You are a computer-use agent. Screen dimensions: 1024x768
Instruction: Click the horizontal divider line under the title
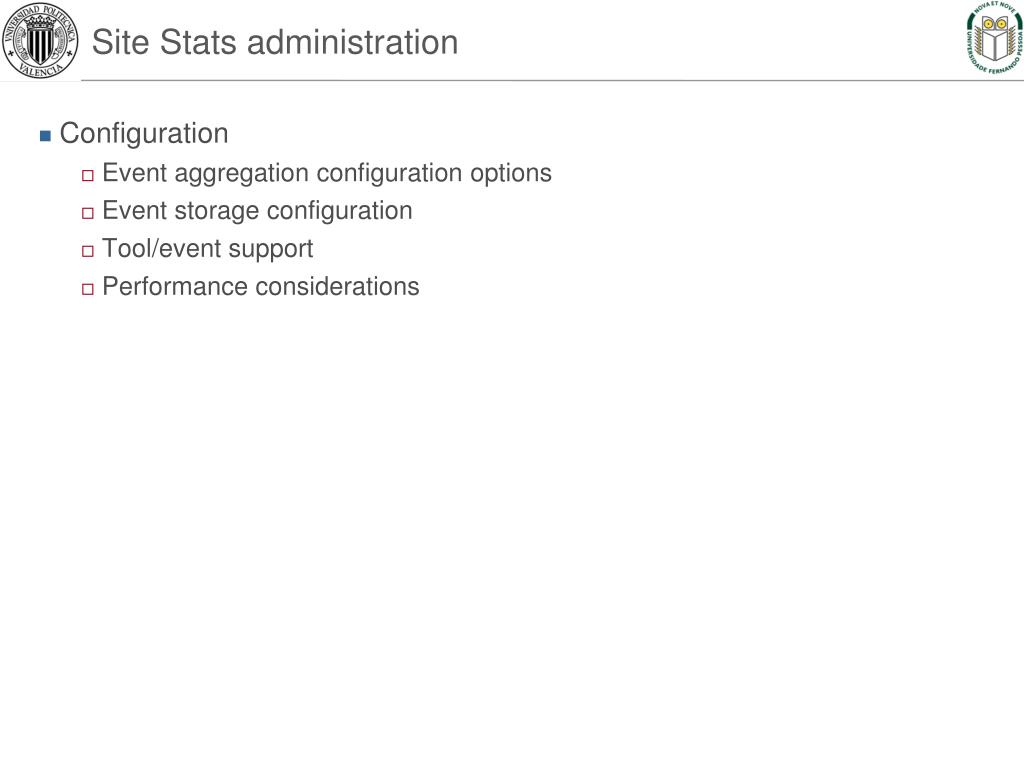552,80
